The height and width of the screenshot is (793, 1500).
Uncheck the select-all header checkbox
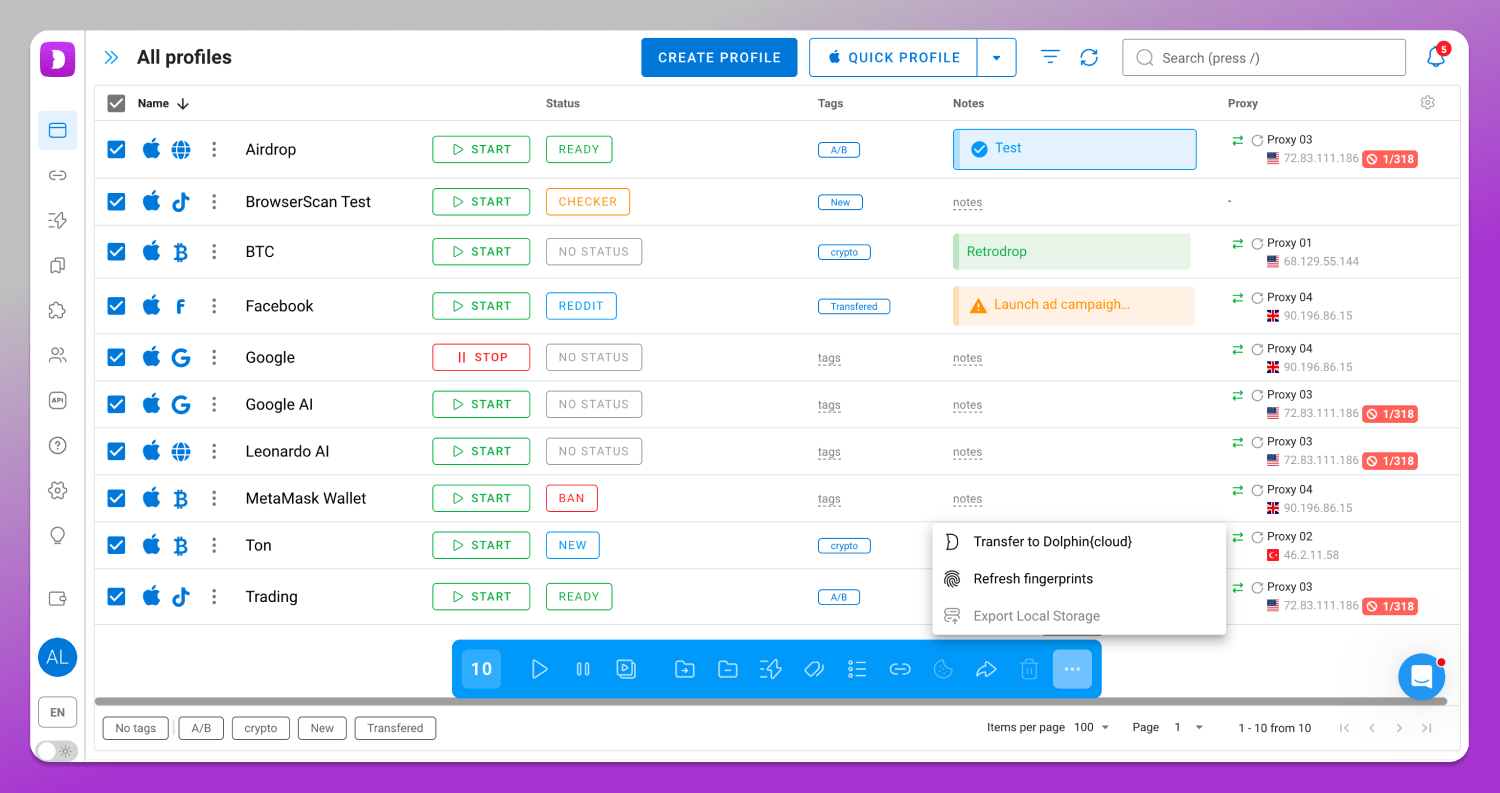pos(116,103)
